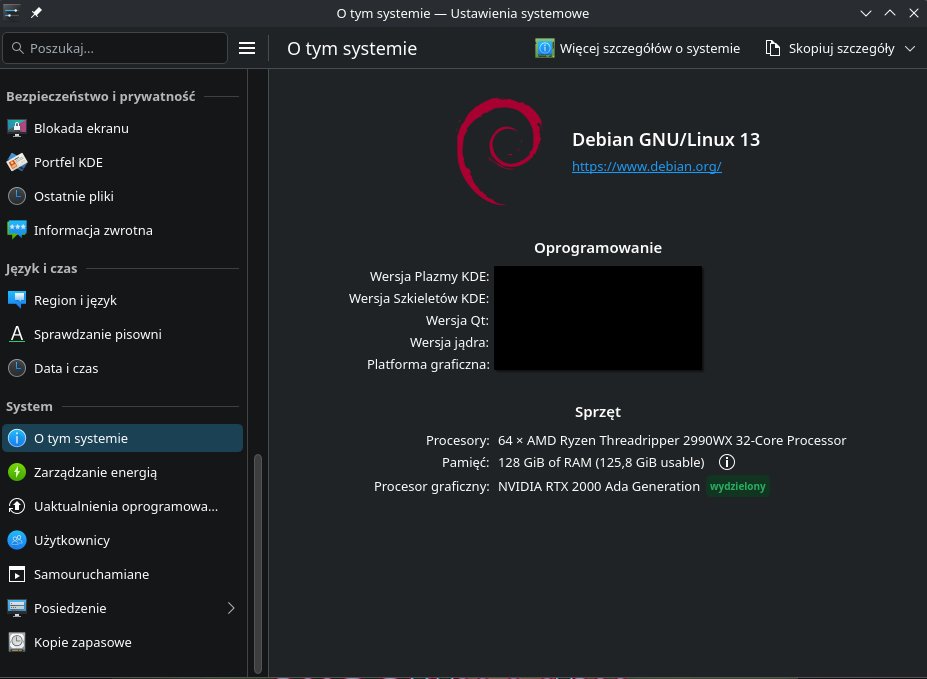This screenshot has width=927, height=679.
Task: Focus the Poszukaj search field
Action: click(x=115, y=48)
